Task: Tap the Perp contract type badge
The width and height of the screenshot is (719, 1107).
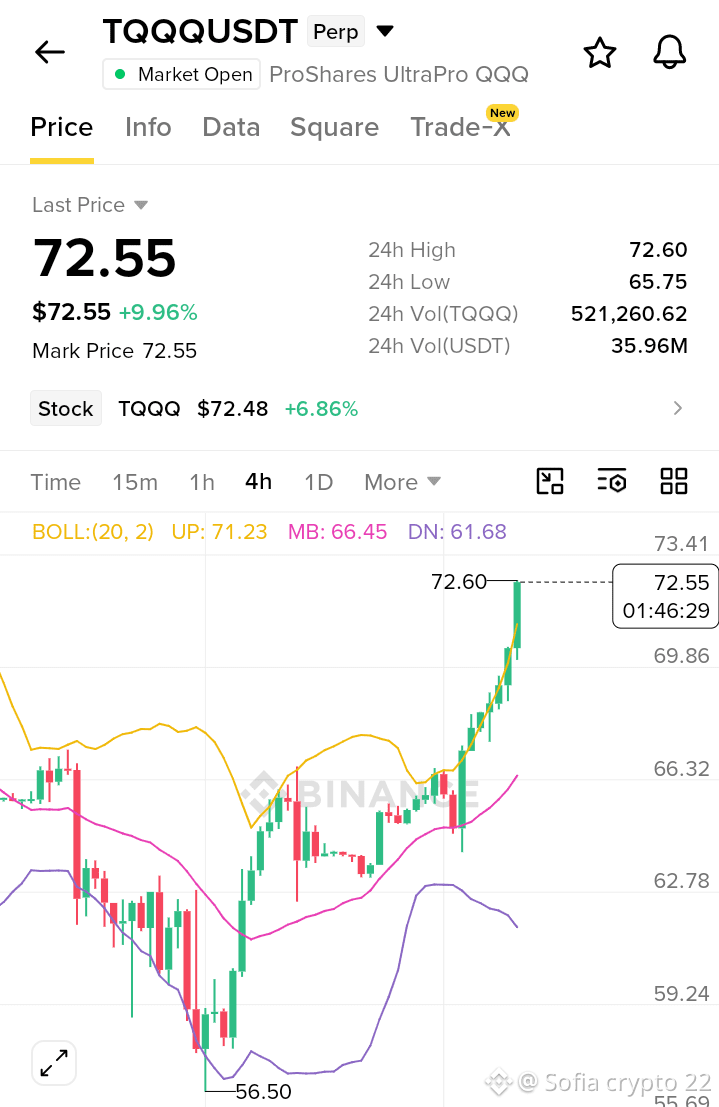Action: tap(335, 32)
